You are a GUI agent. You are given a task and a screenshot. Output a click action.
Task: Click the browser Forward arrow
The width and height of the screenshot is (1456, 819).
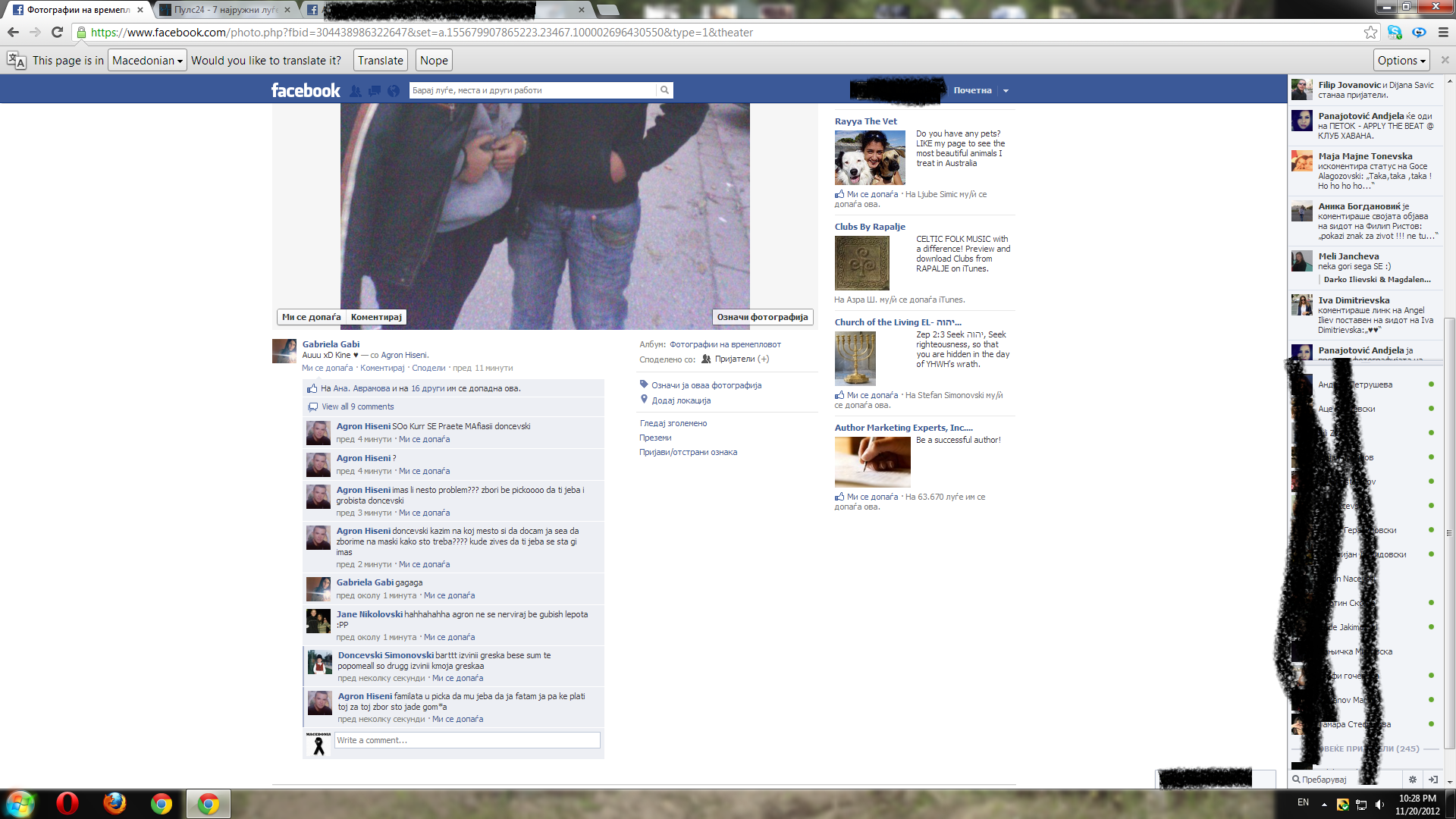pyautogui.click(x=35, y=33)
